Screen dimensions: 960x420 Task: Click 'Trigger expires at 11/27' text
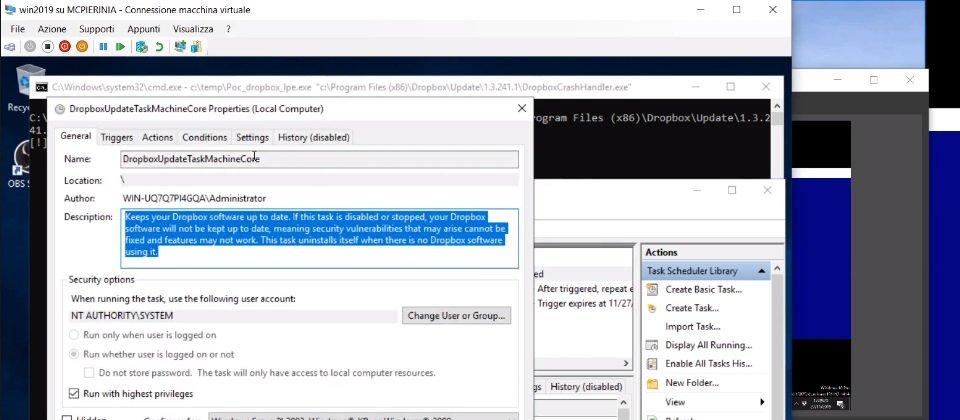585,304
